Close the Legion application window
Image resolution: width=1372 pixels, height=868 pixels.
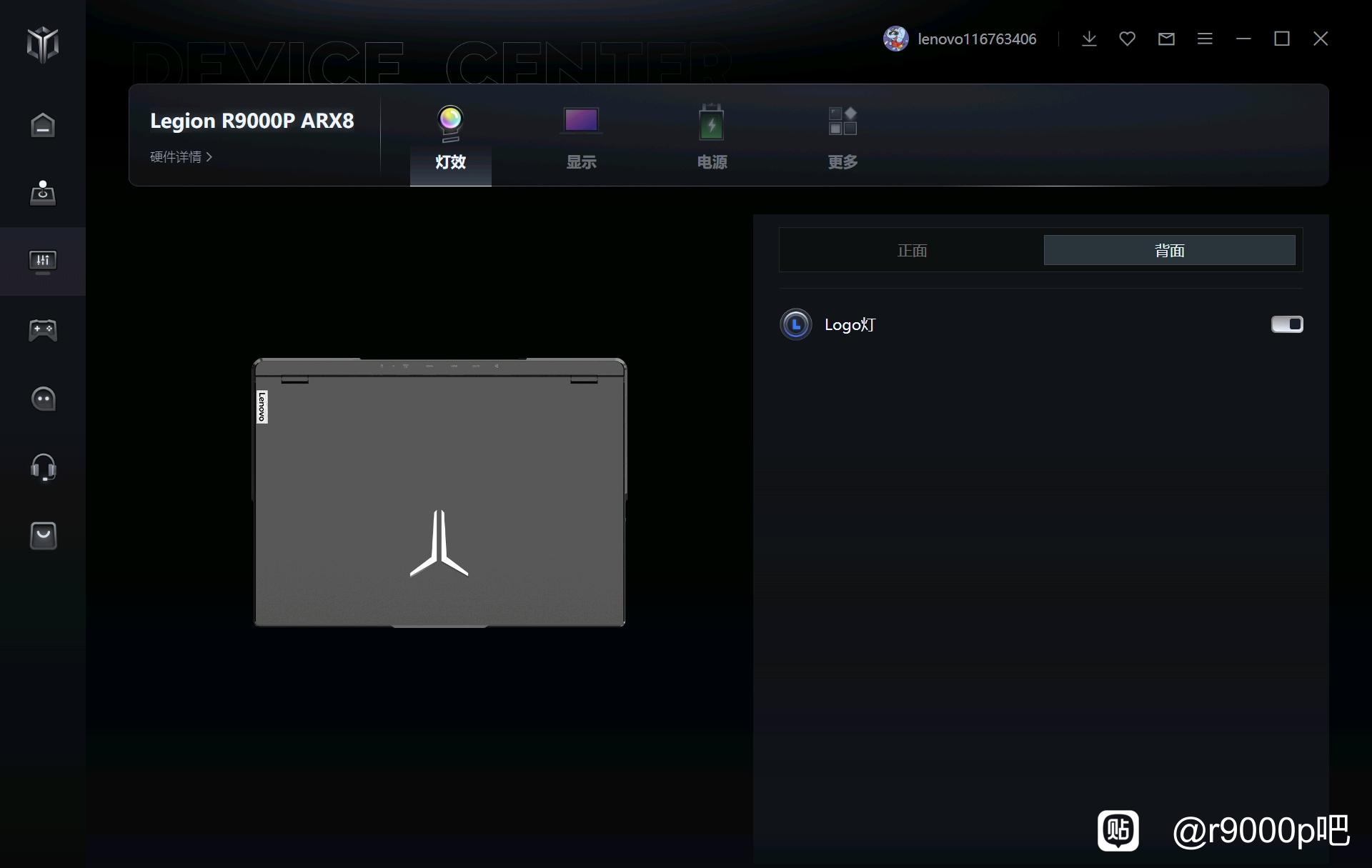(1321, 39)
